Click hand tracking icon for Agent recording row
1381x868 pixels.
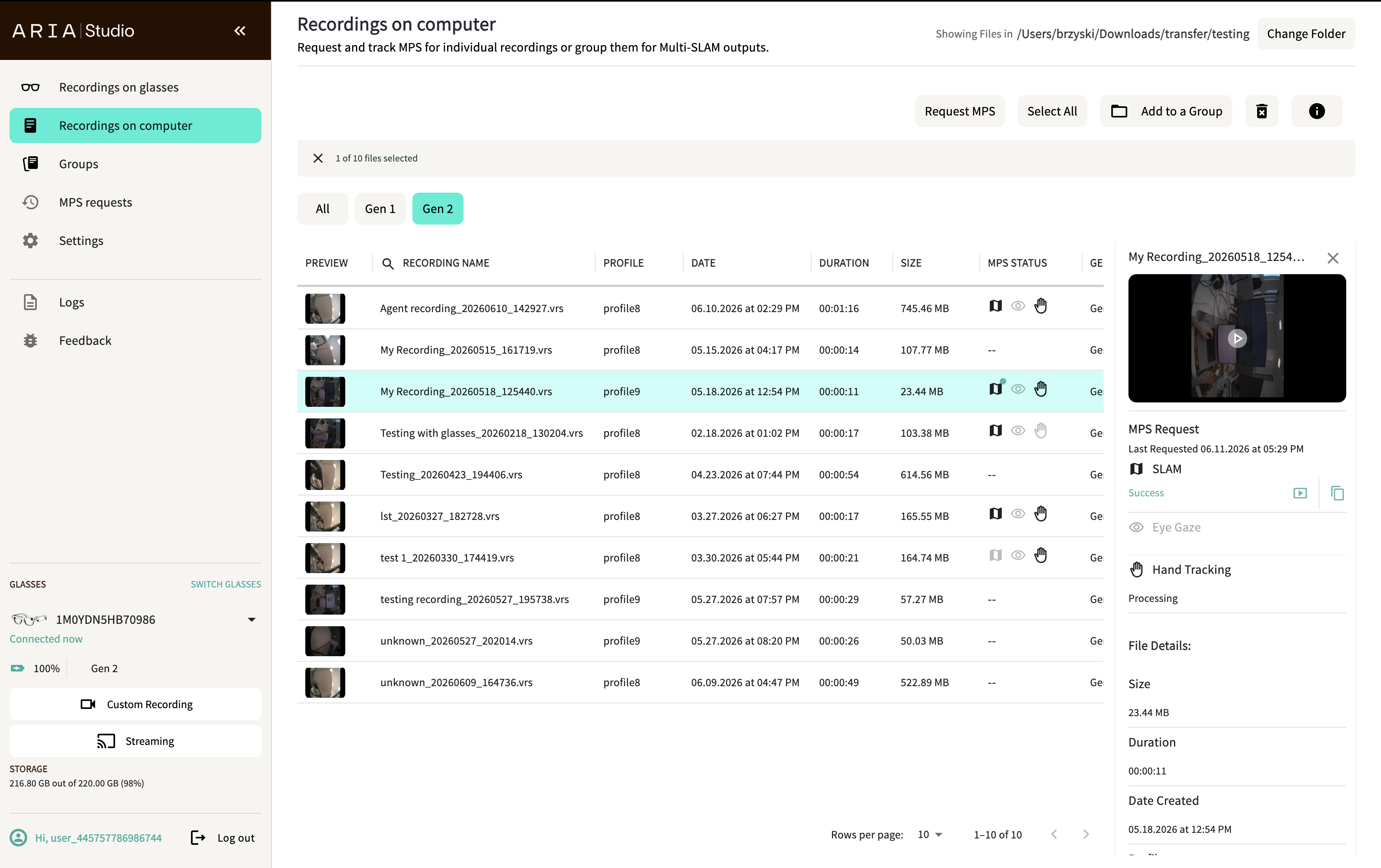point(1041,306)
